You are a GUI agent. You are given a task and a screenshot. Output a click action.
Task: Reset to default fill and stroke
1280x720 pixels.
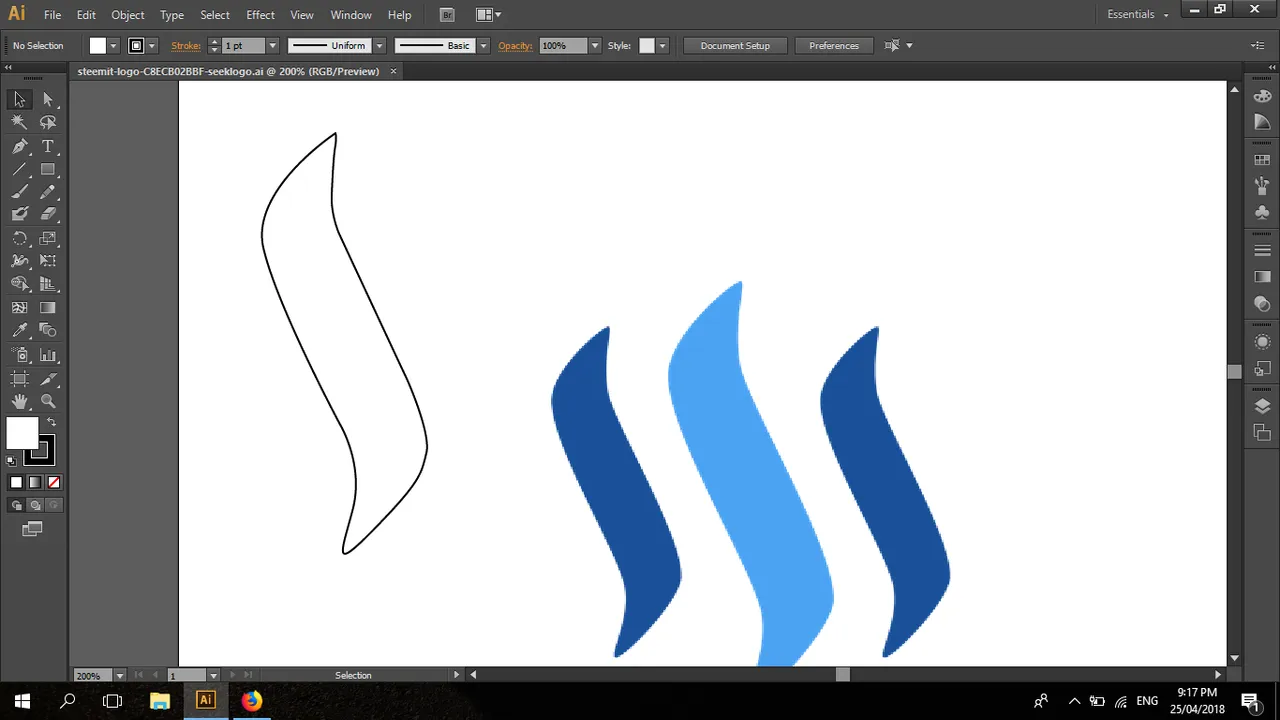12,461
